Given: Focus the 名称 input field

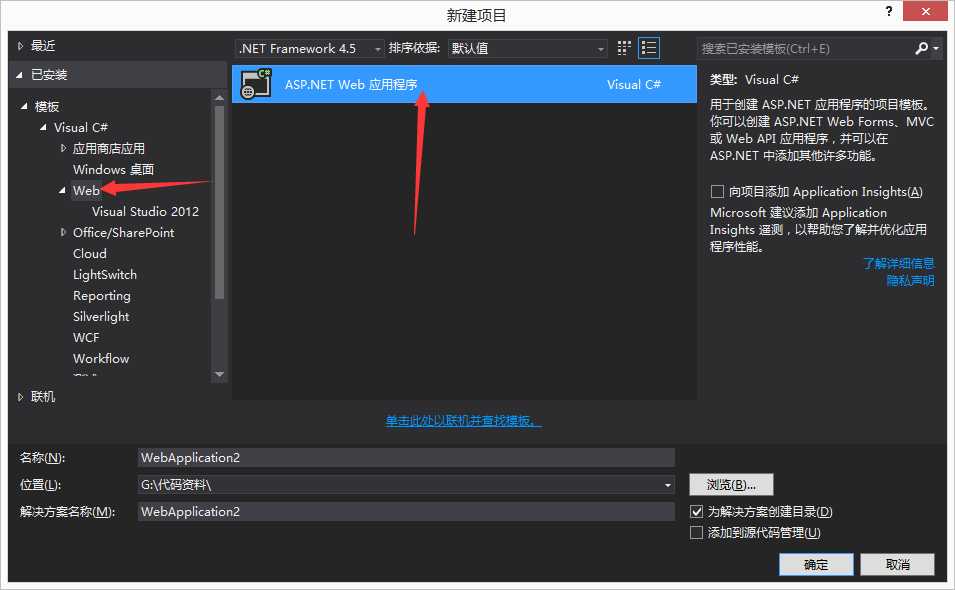Looking at the screenshot, I should [x=406, y=458].
